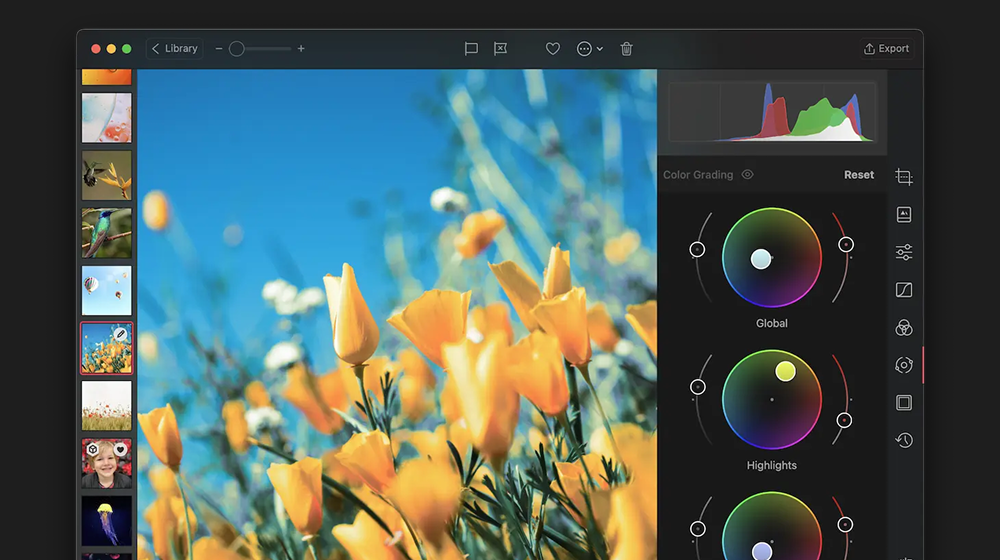Flag the photo as picked
Screen dimensions: 1000x560
[471, 48]
